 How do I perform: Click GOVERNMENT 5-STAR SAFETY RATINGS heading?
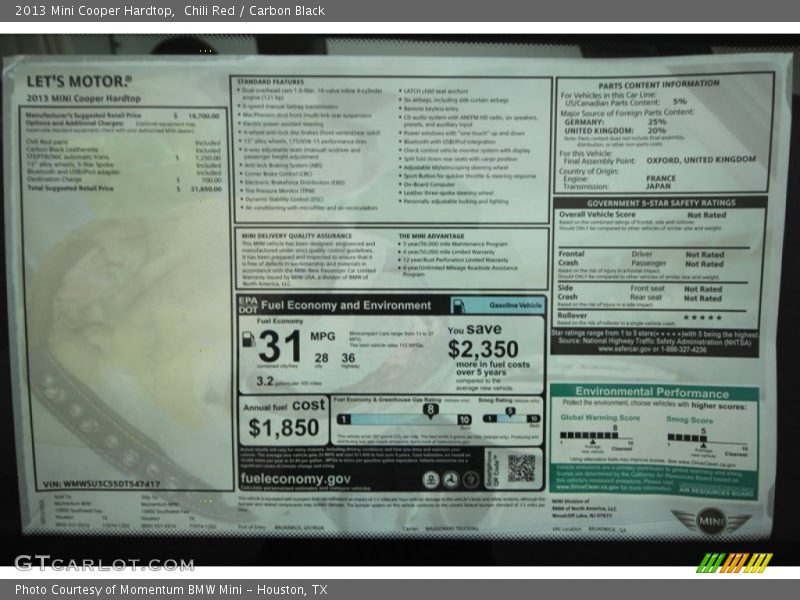point(661,203)
